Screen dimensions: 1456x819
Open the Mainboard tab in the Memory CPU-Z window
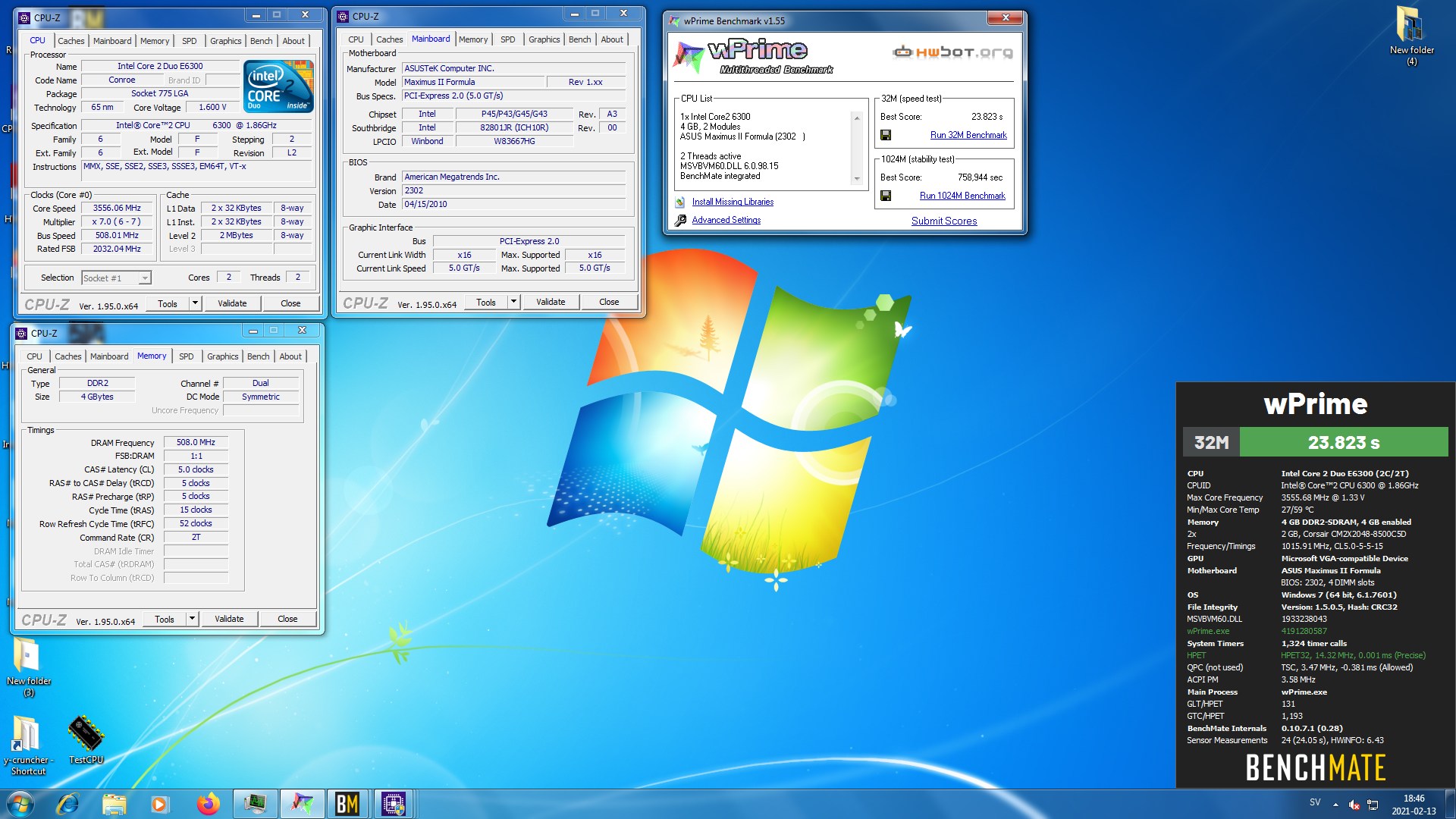coord(109,356)
